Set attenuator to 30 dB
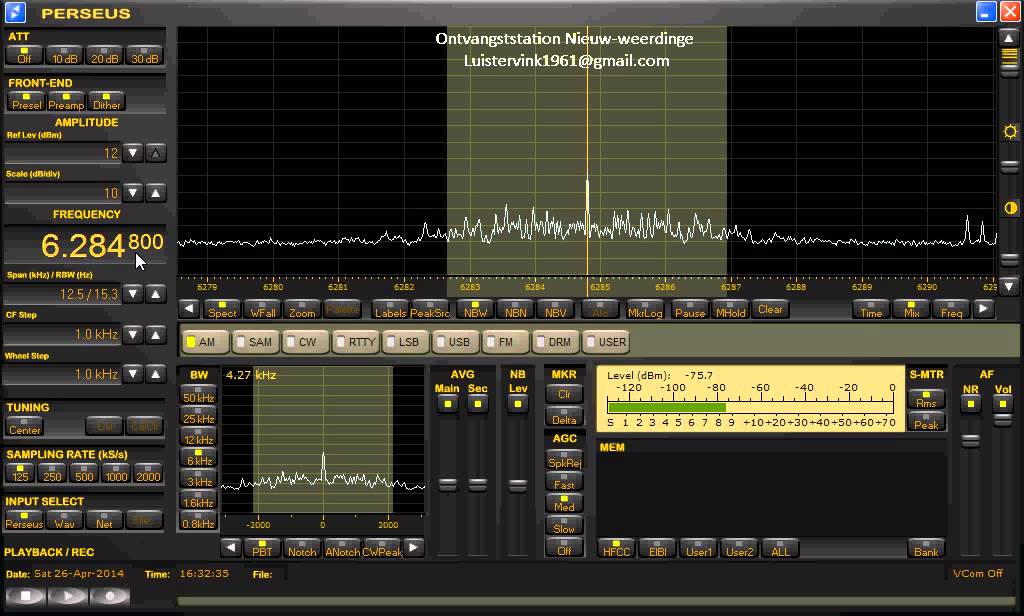 144,55
